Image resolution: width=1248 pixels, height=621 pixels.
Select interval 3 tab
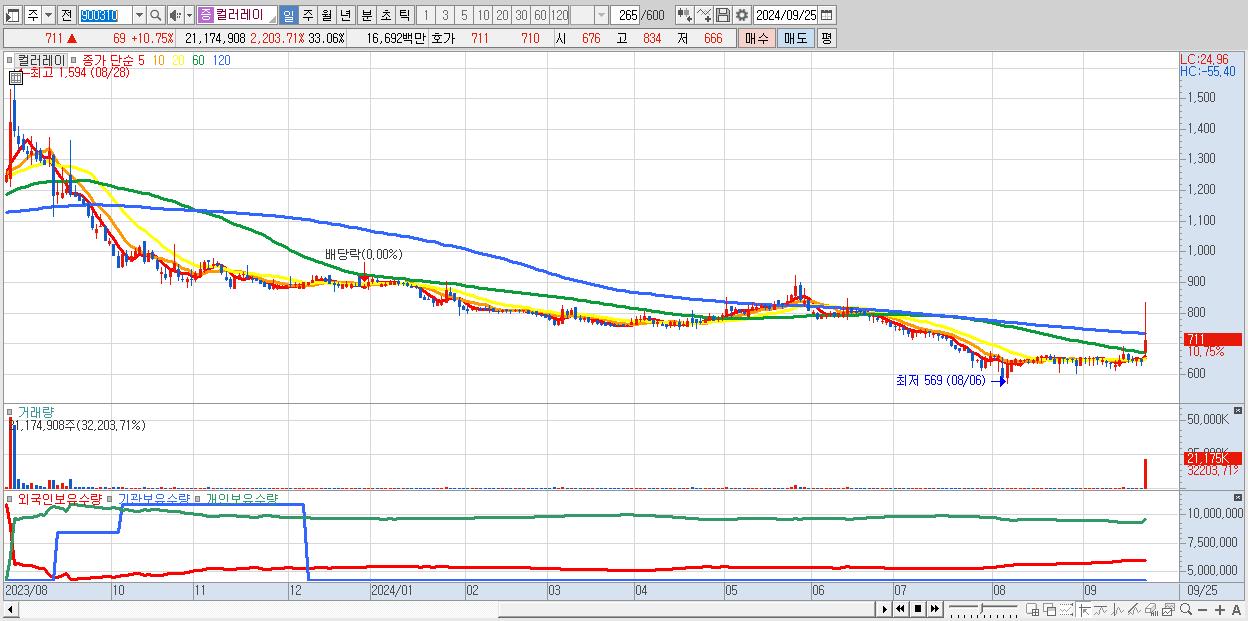445,15
